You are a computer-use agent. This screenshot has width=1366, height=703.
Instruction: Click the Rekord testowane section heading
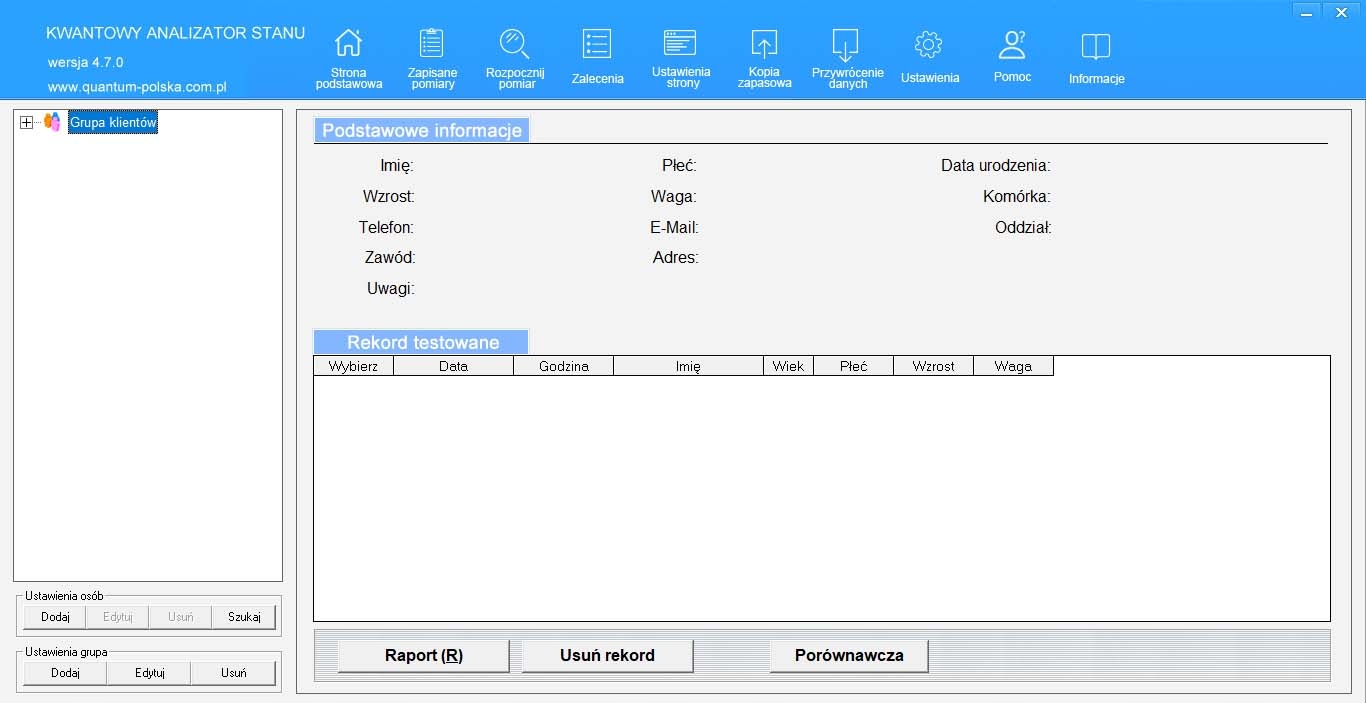pos(422,342)
